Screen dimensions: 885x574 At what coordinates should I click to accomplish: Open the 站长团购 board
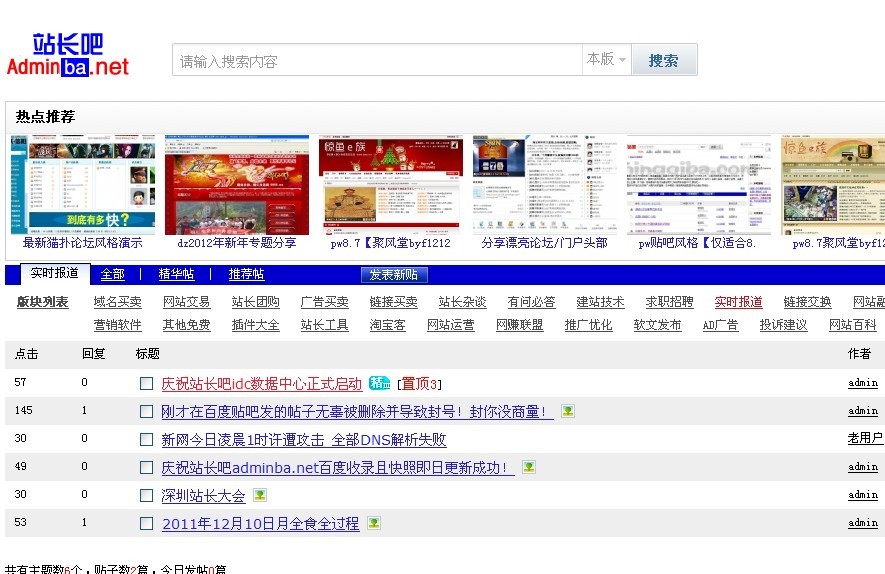tap(256, 302)
